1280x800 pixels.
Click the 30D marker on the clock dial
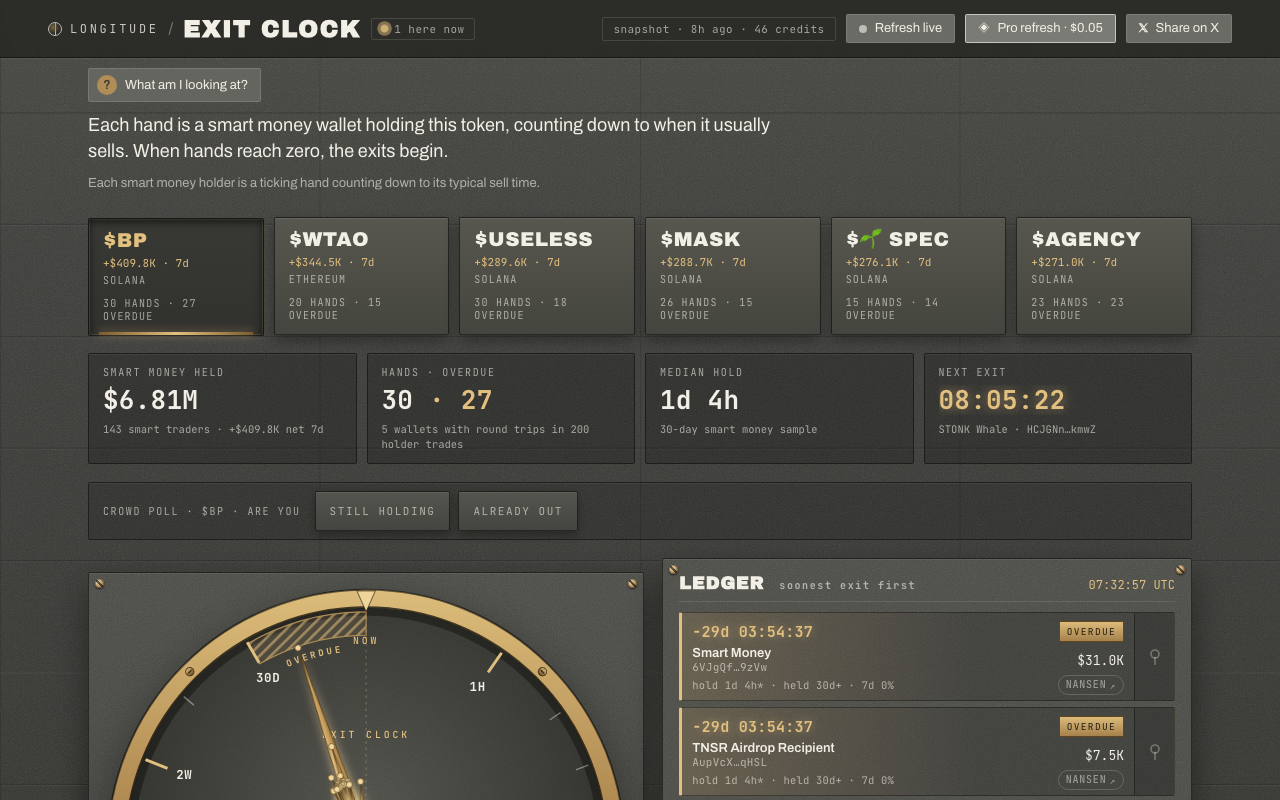268,678
